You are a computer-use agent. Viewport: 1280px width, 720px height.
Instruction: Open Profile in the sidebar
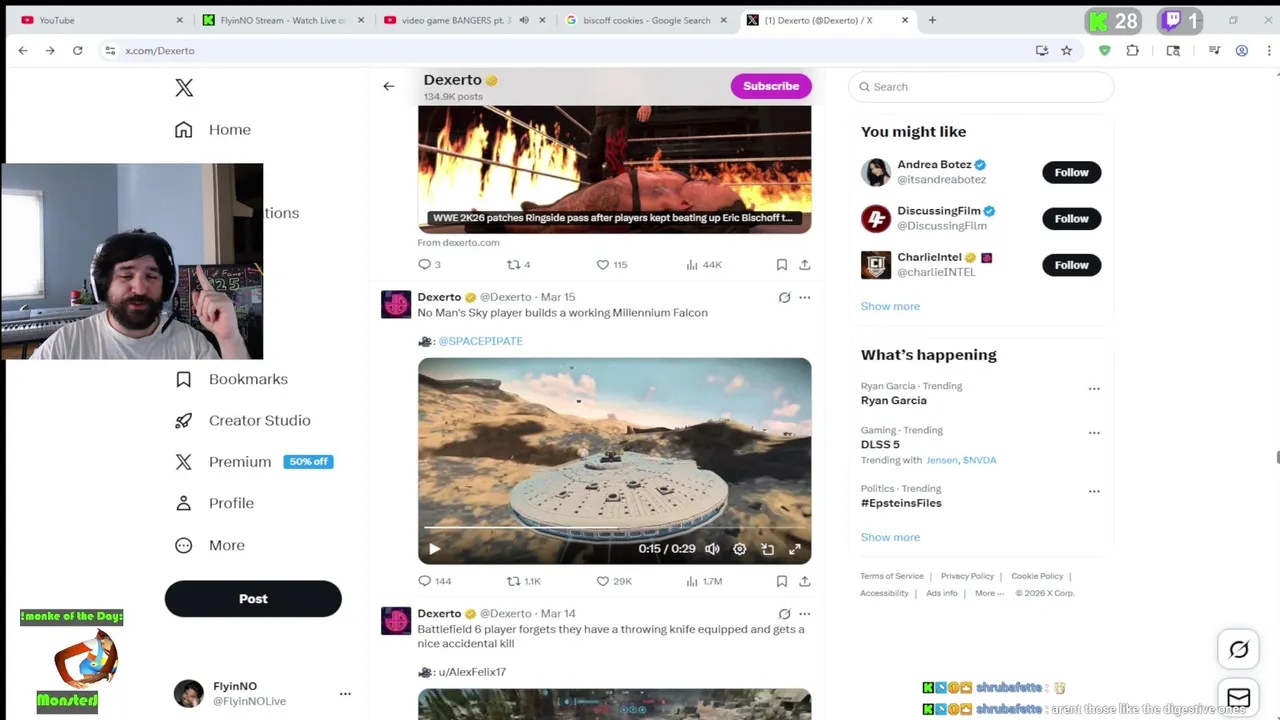(214, 503)
